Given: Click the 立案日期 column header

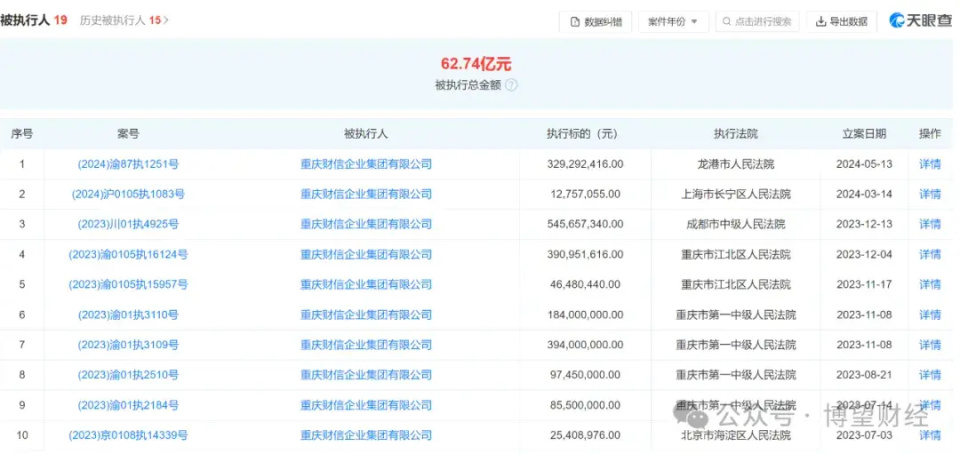Looking at the screenshot, I should point(864,134).
